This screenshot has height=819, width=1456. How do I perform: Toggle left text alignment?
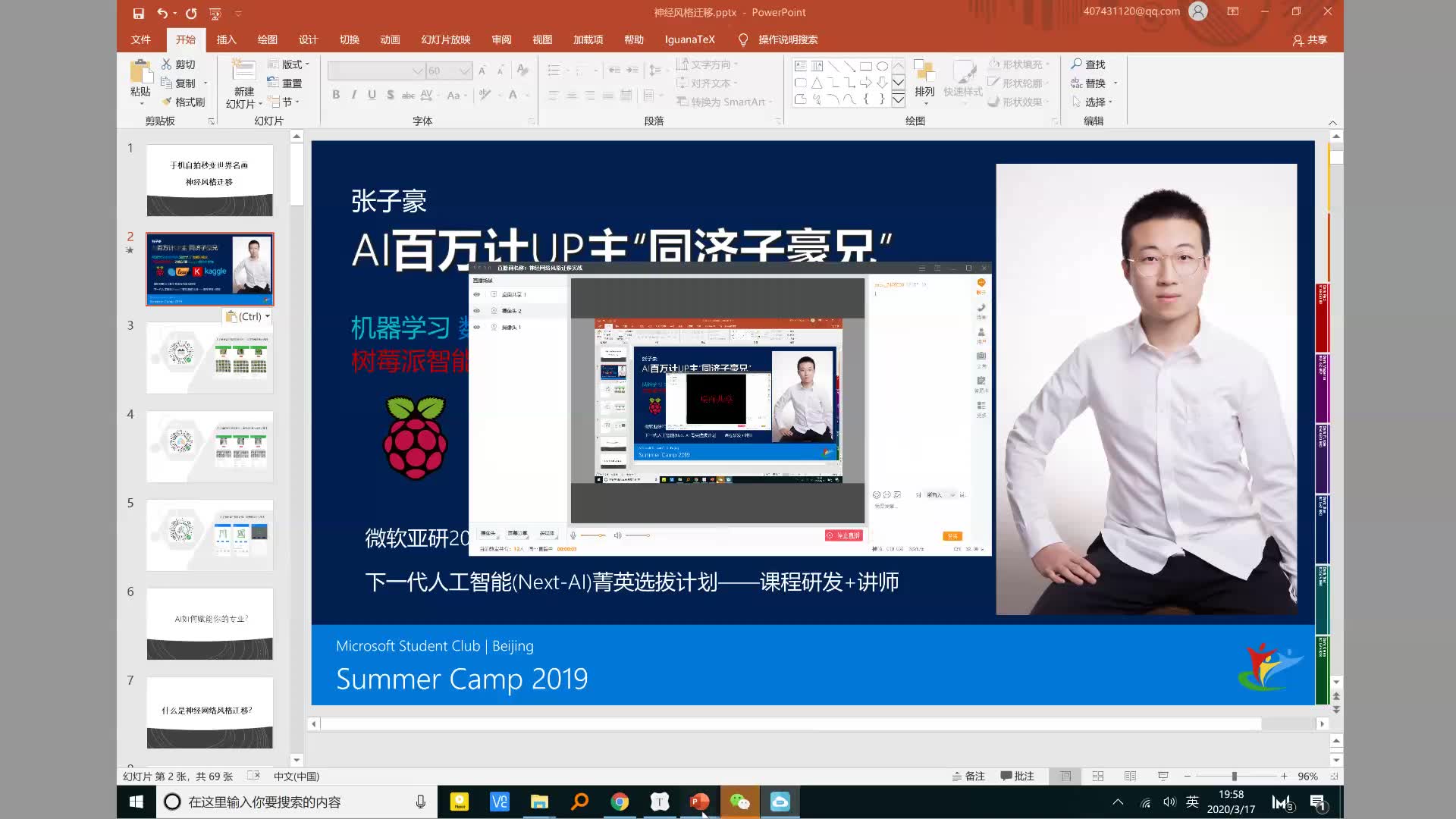coord(554,96)
